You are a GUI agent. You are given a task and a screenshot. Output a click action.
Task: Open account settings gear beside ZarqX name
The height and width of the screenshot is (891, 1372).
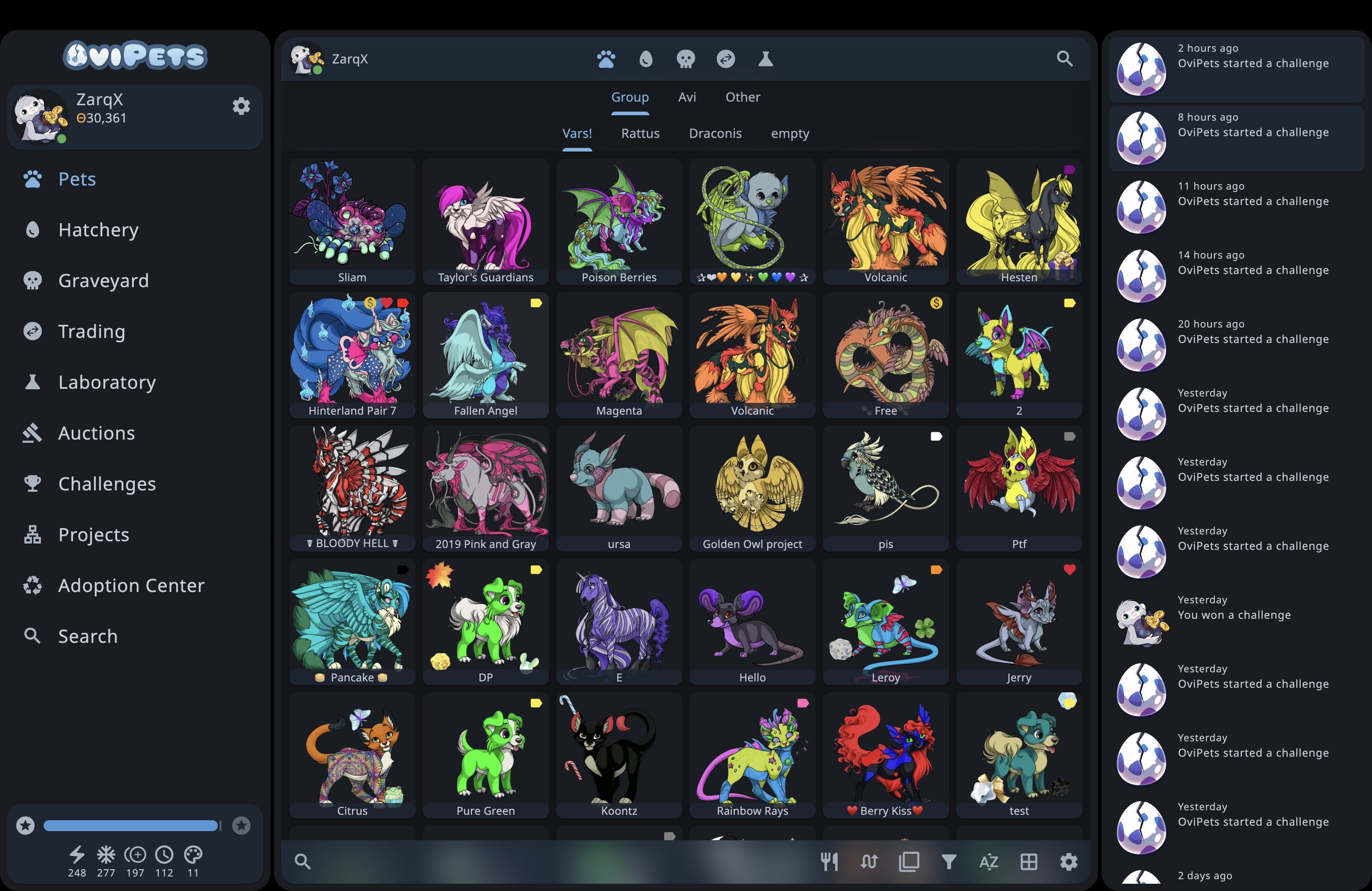click(241, 106)
